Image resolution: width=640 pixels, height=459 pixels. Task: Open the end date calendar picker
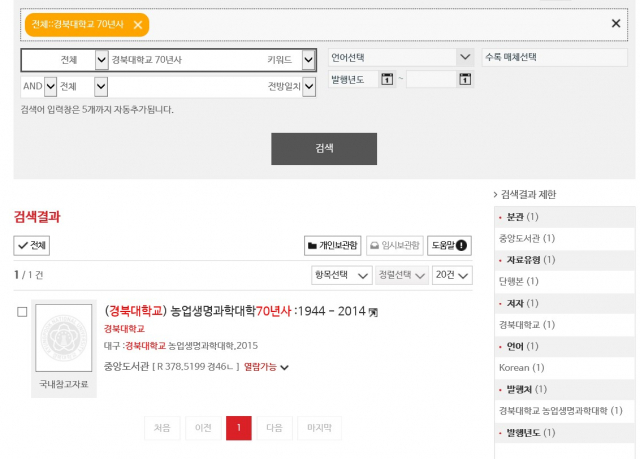click(x=465, y=79)
